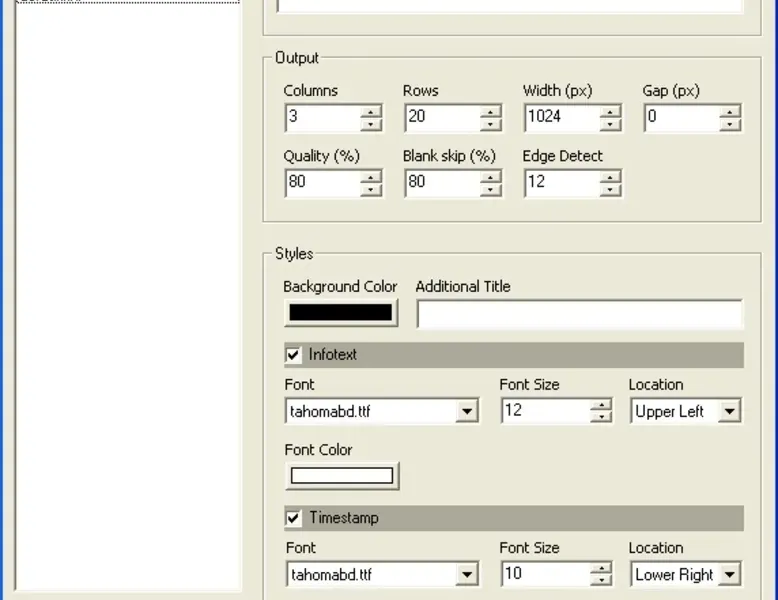
Task: Decrease the Blank skip (%) value
Action: 490,190
